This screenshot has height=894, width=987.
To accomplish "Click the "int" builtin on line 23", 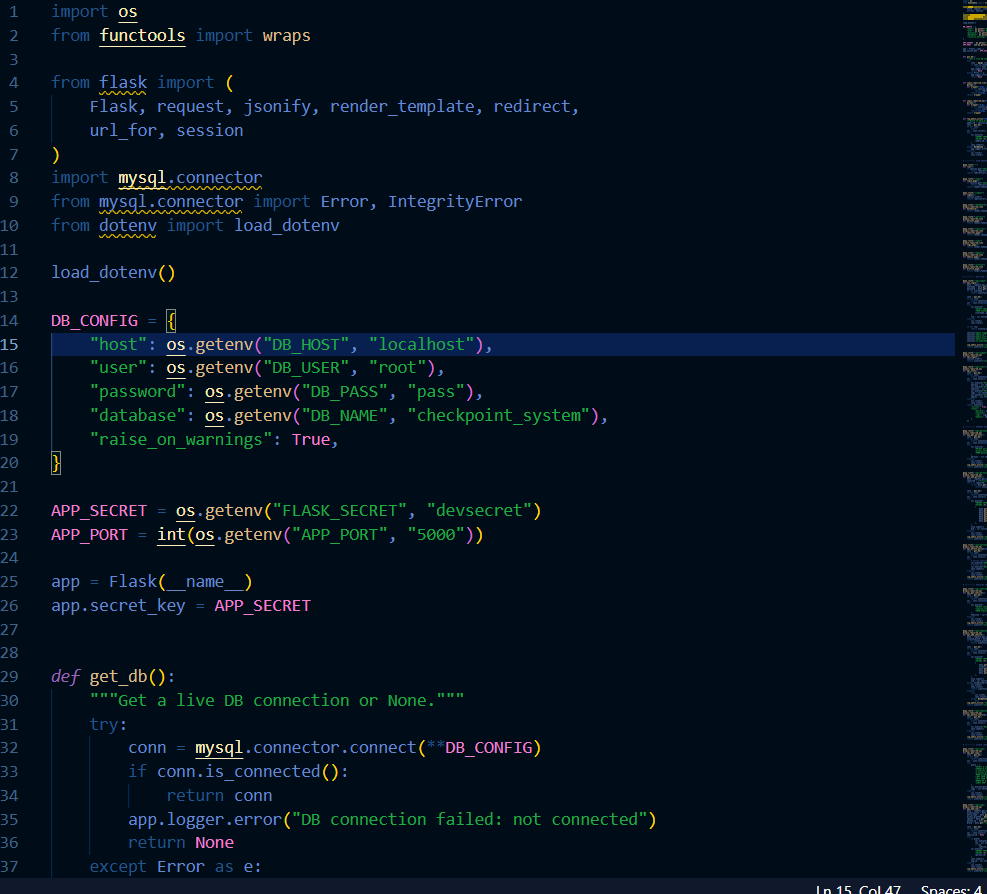I will point(171,535).
